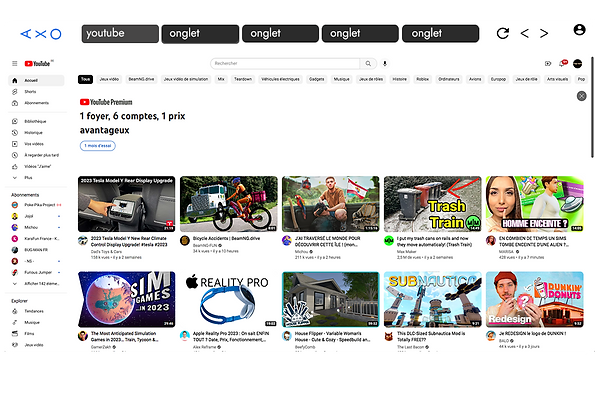Play the Subnautica DLC mod video
This screenshot has width=600, height=396.
(x=433, y=300)
